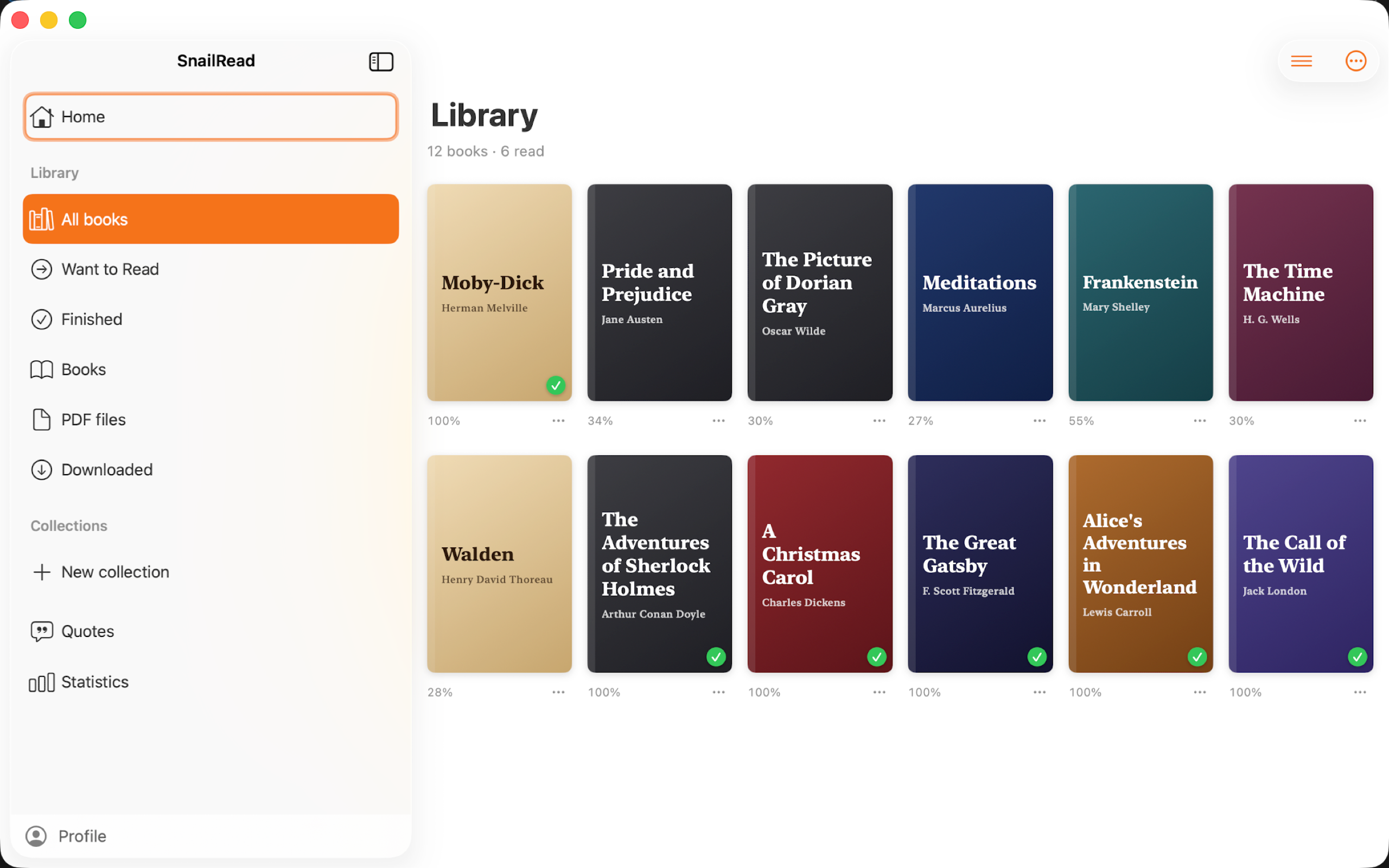Screen dimensions: 1389x868
Task: Open the more options for The Great Gatsby
Action: tap(1040, 692)
